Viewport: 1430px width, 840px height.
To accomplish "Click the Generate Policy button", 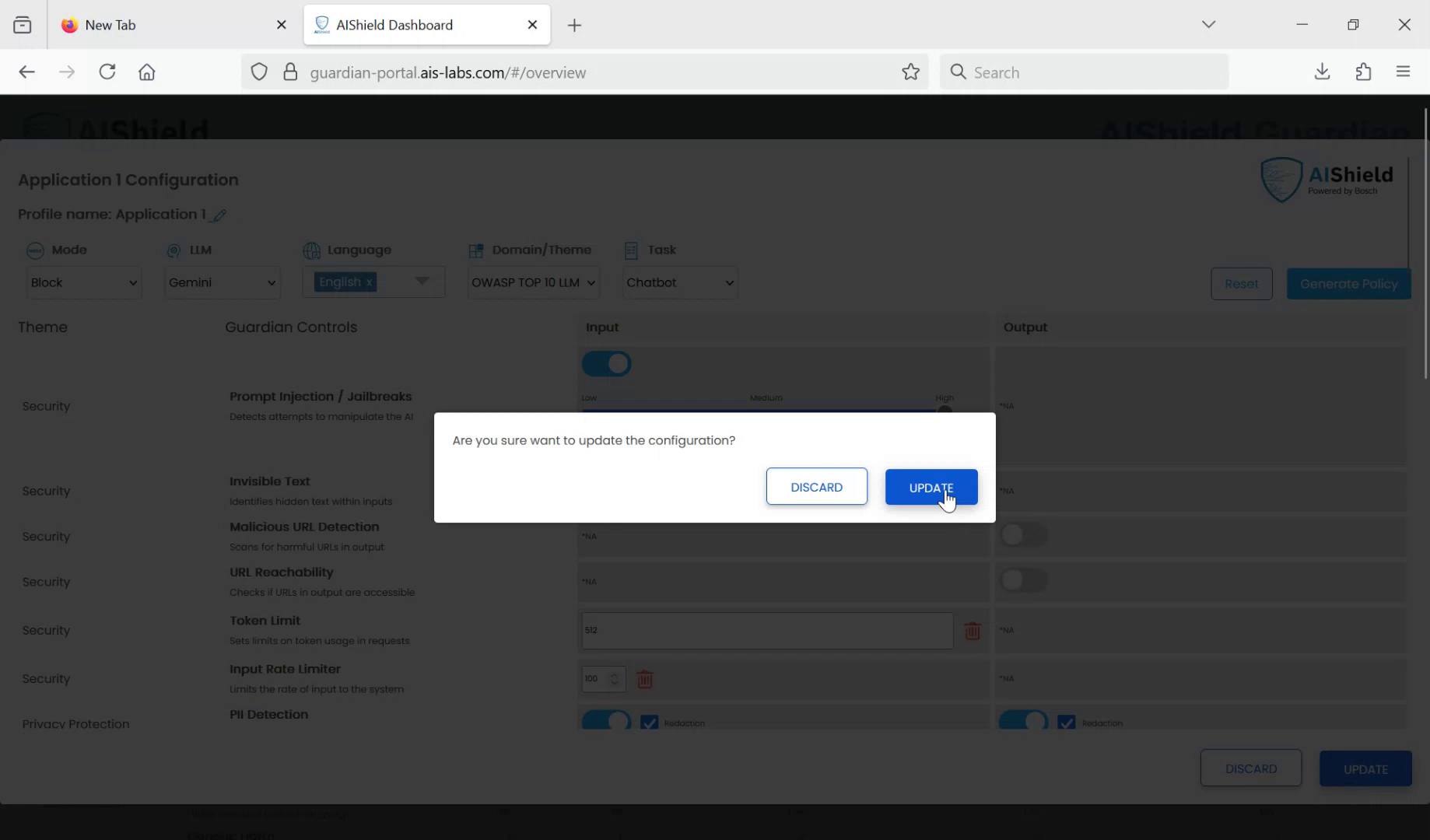I will [x=1348, y=283].
